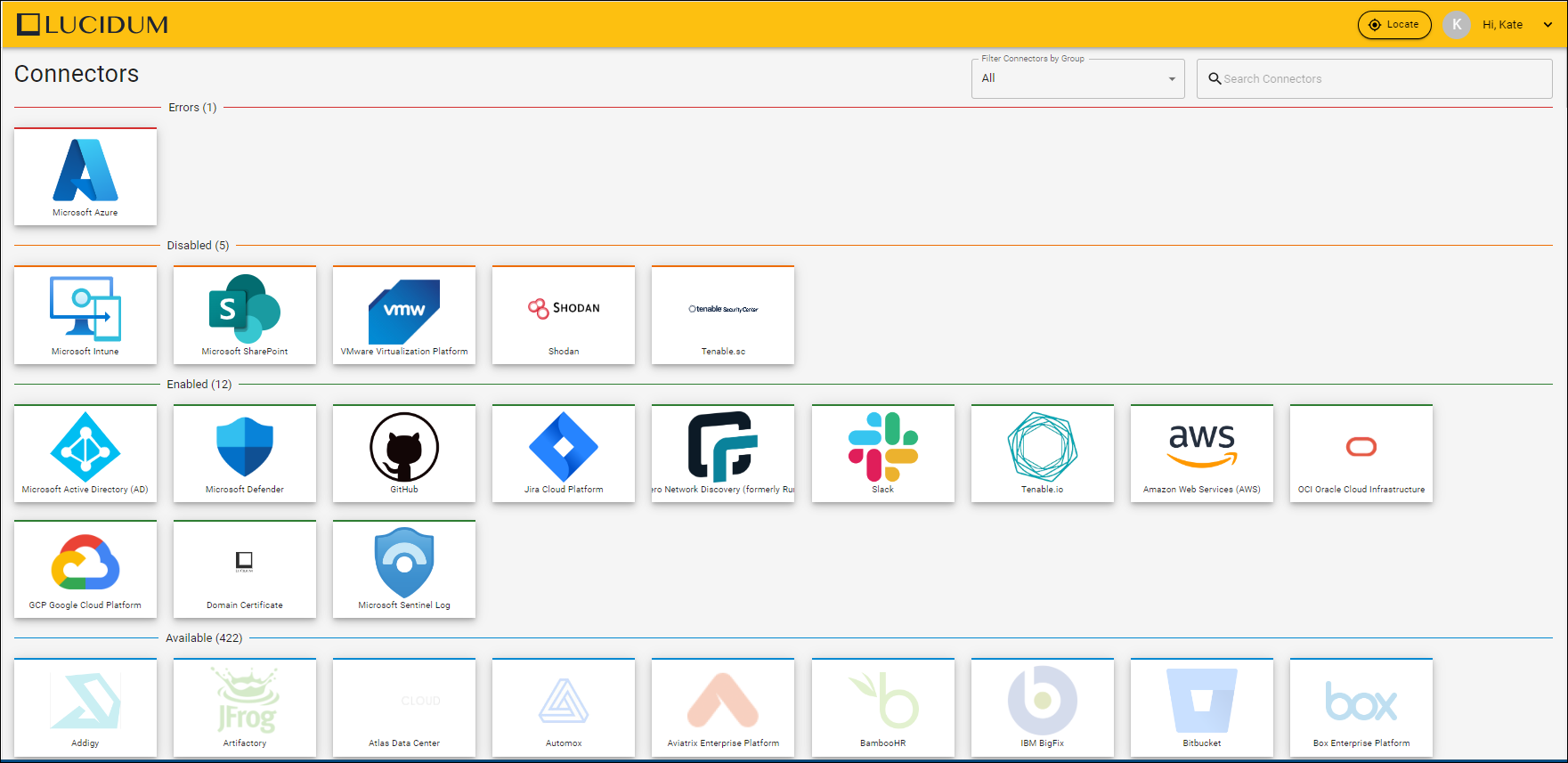The height and width of the screenshot is (763, 1568).
Task: Open the Tenable.sc connector
Action: tap(723, 315)
